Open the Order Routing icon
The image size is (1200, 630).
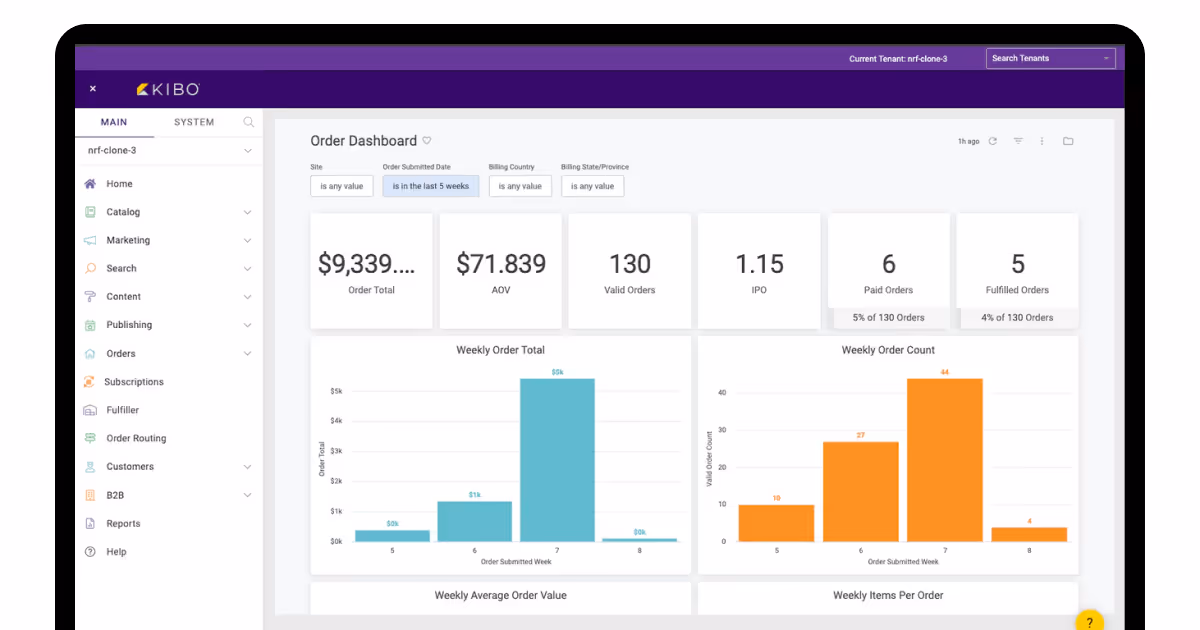coord(90,438)
